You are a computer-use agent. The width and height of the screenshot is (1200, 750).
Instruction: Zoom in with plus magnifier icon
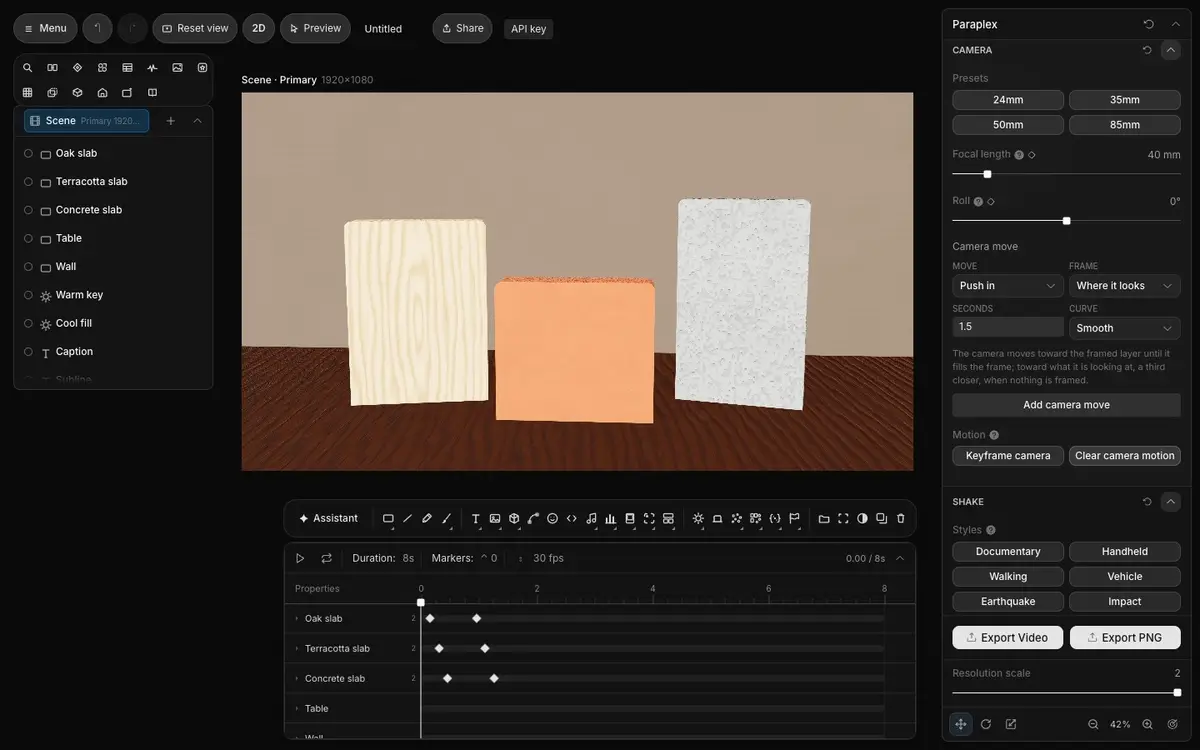pos(1147,724)
